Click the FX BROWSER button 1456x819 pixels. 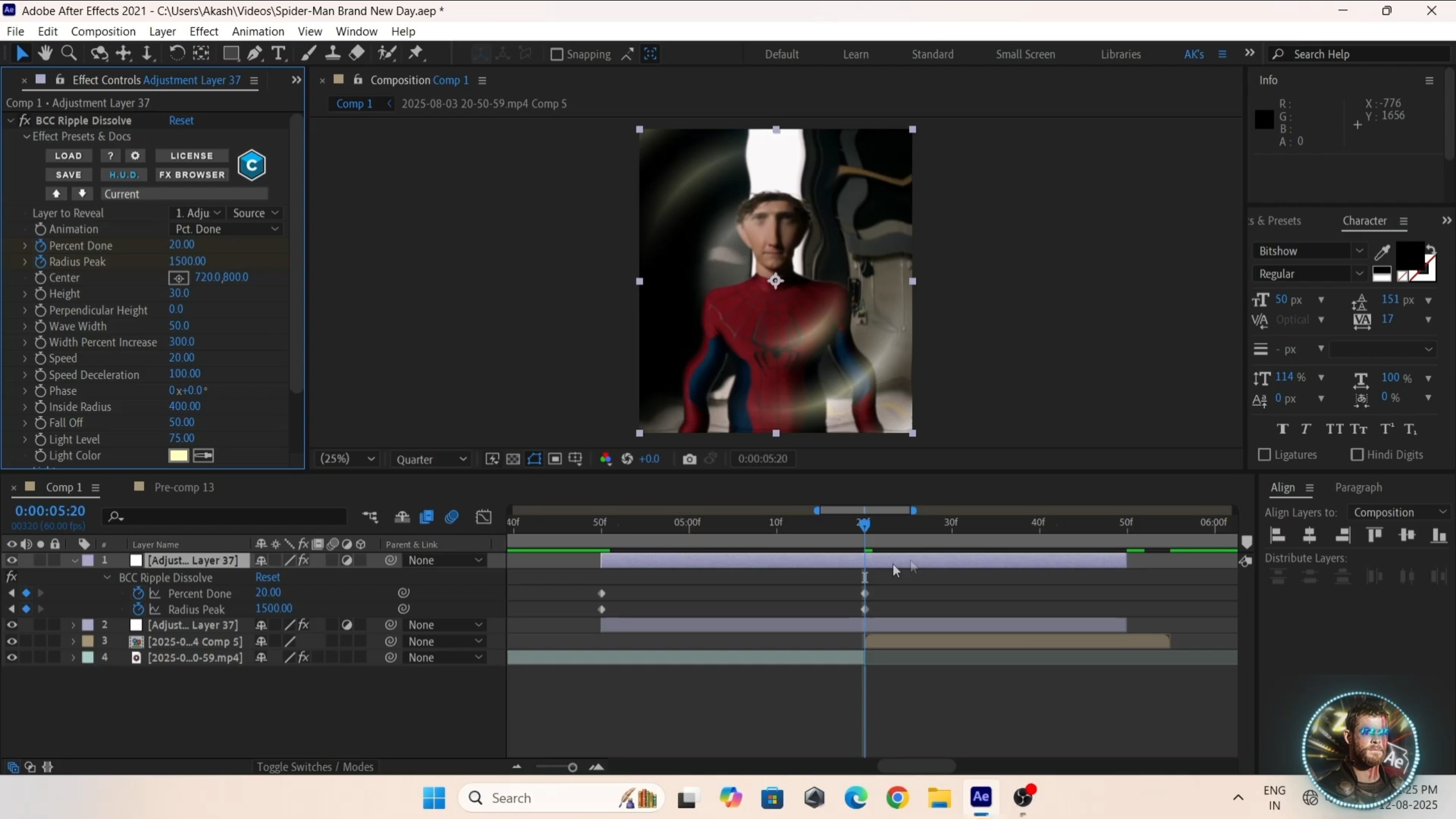(x=192, y=175)
